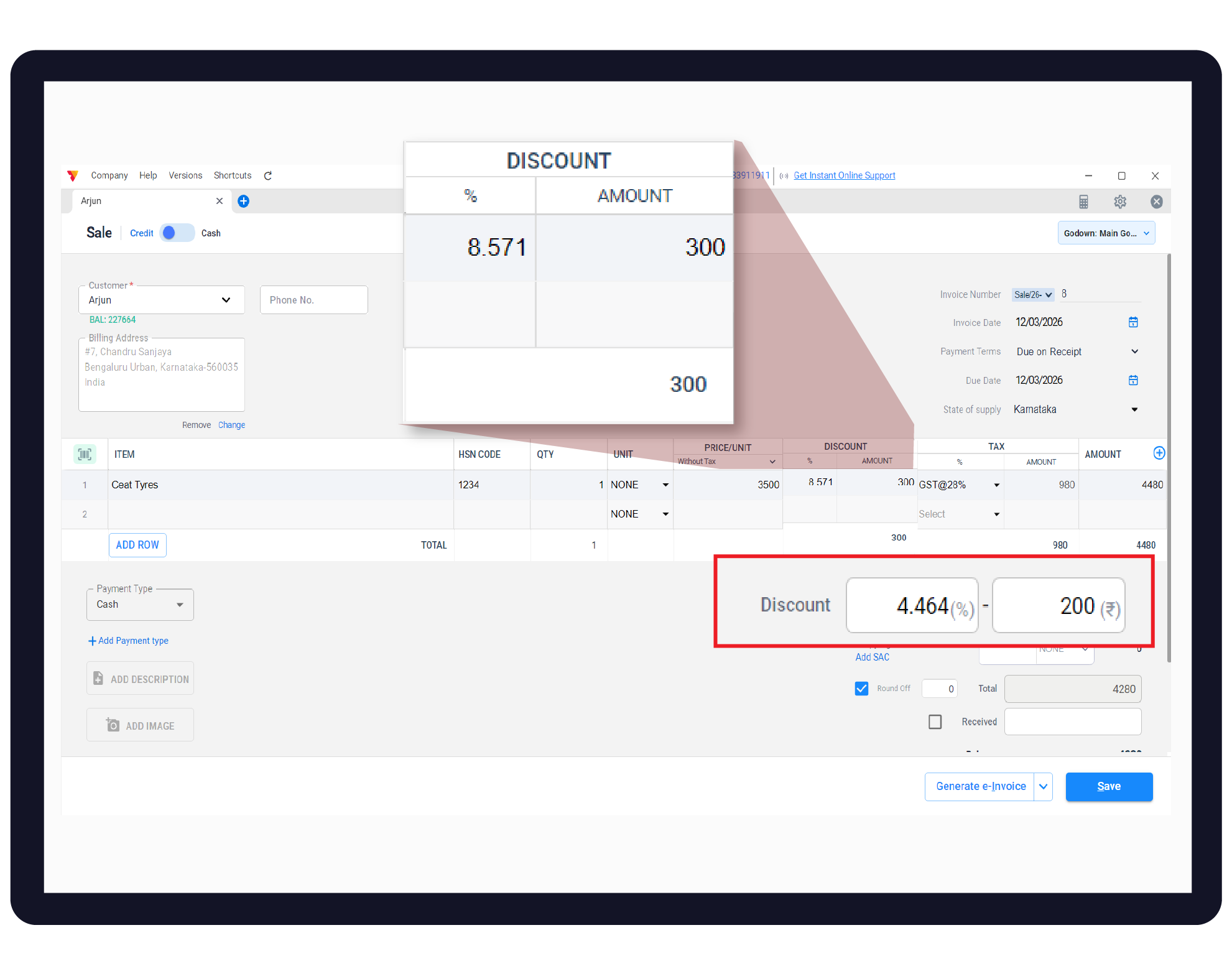
Task: Click the Save button
Action: [x=1108, y=786]
